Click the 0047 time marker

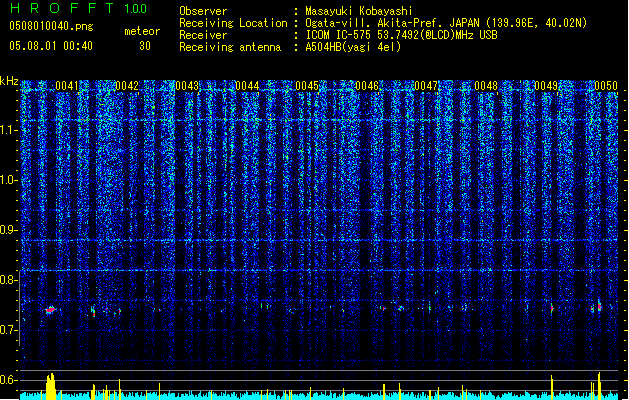point(426,86)
